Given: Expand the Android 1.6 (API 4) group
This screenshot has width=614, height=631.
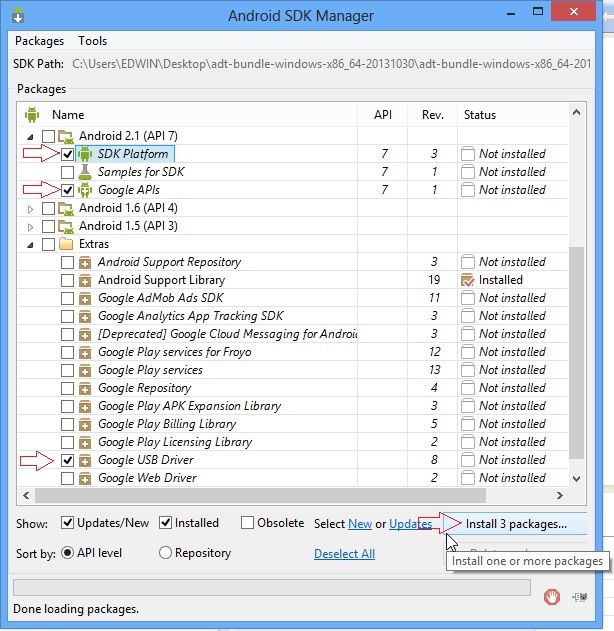Looking at the screenshot, I should [x=30, y=209].
